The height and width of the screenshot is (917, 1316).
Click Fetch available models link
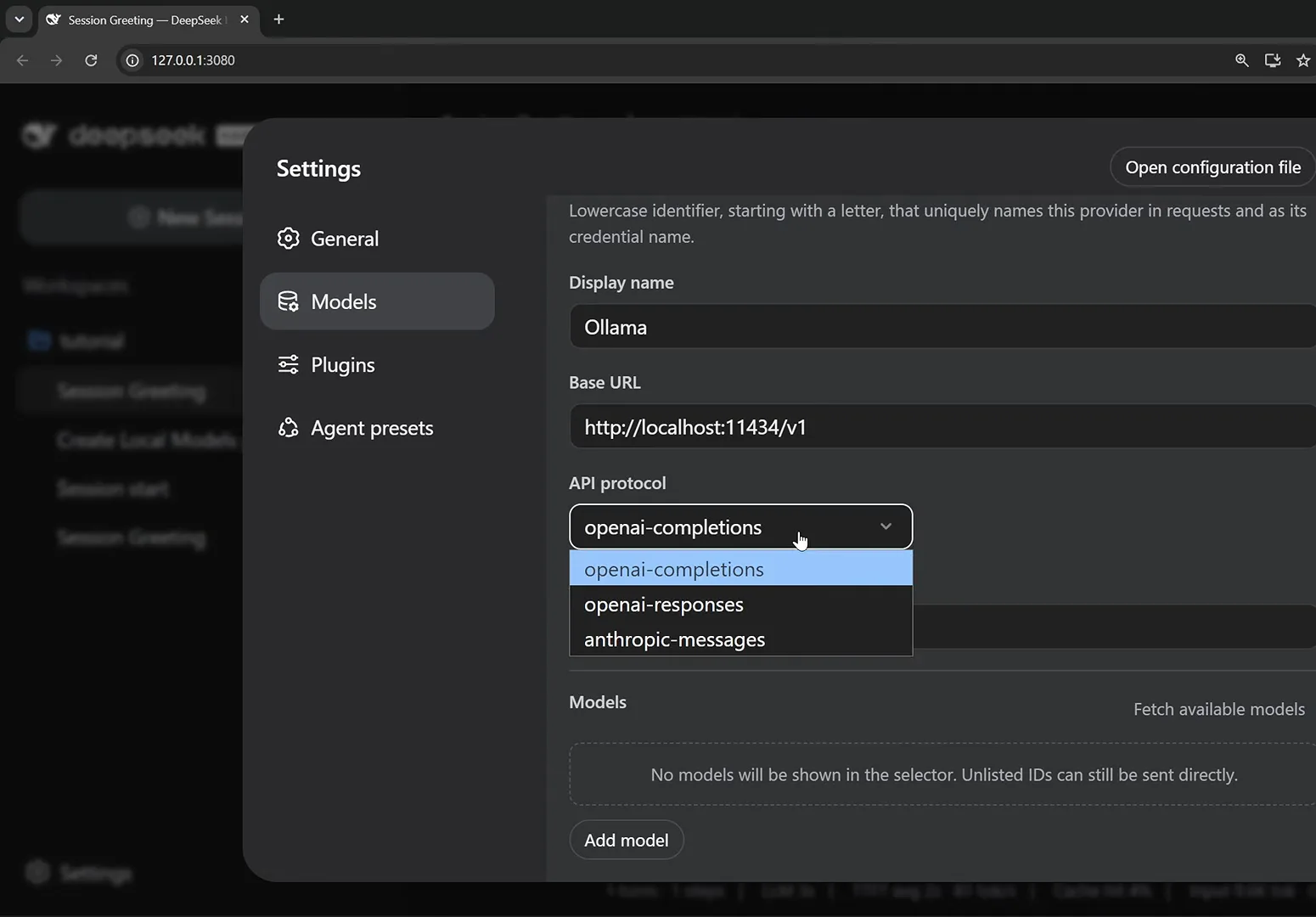click(1218, 709)
